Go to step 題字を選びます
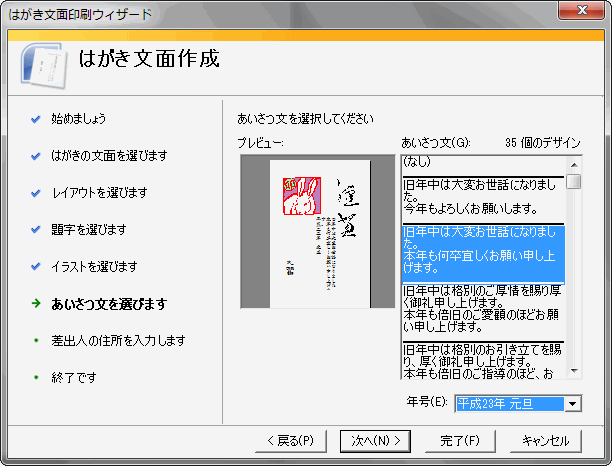 click(89, 230)
